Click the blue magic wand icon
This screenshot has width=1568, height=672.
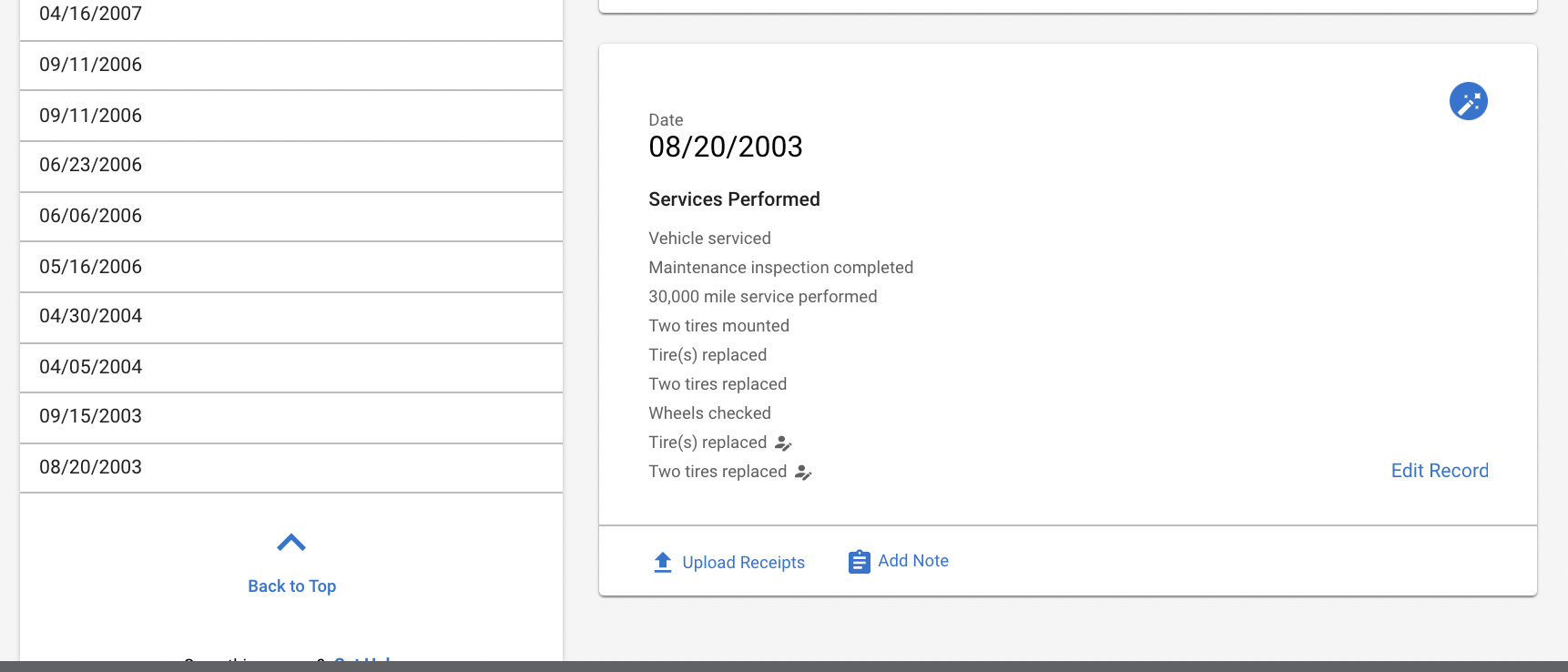pos(1468,101)
